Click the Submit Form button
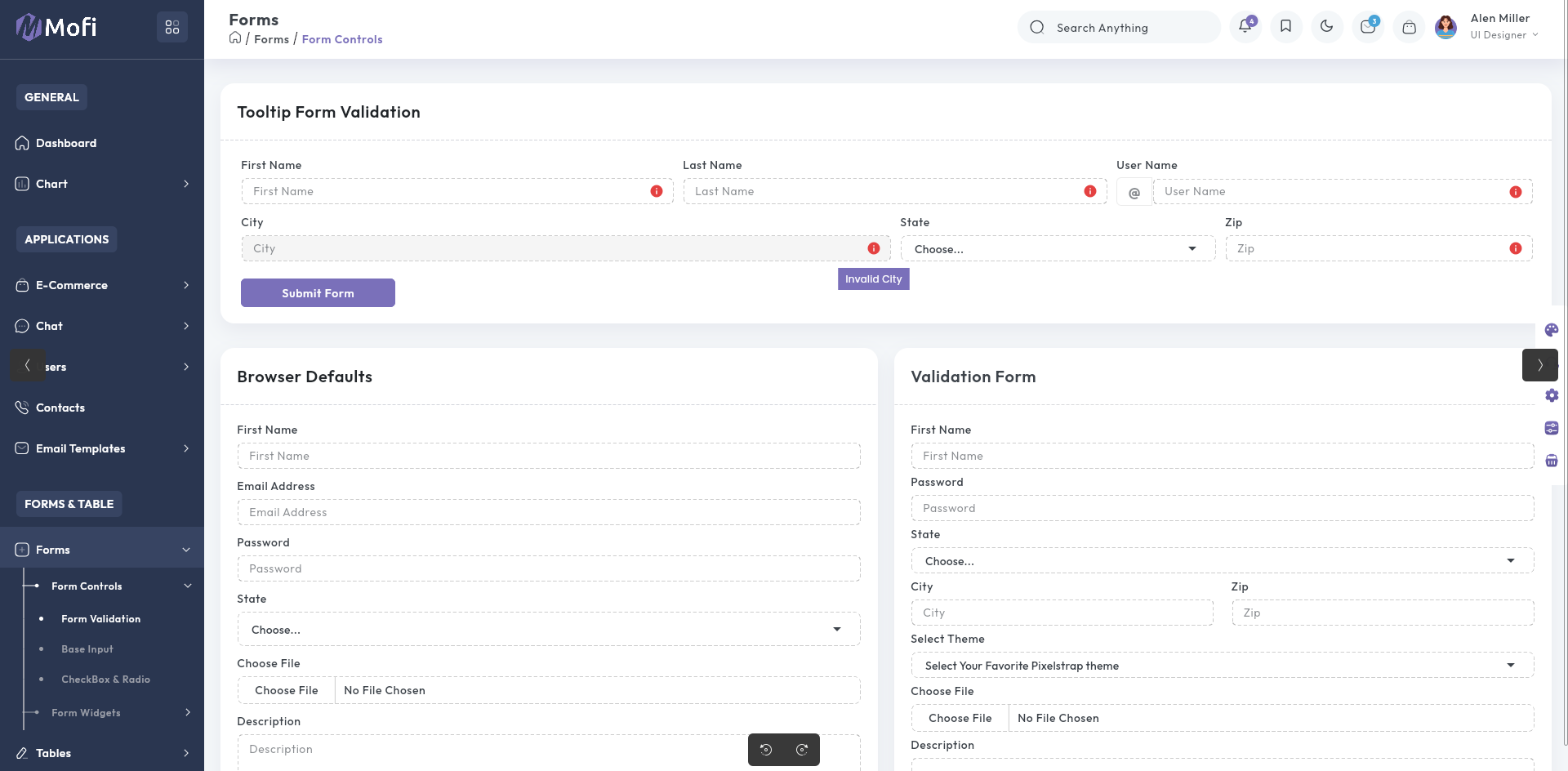1568x771 pixels. point(318,293)
